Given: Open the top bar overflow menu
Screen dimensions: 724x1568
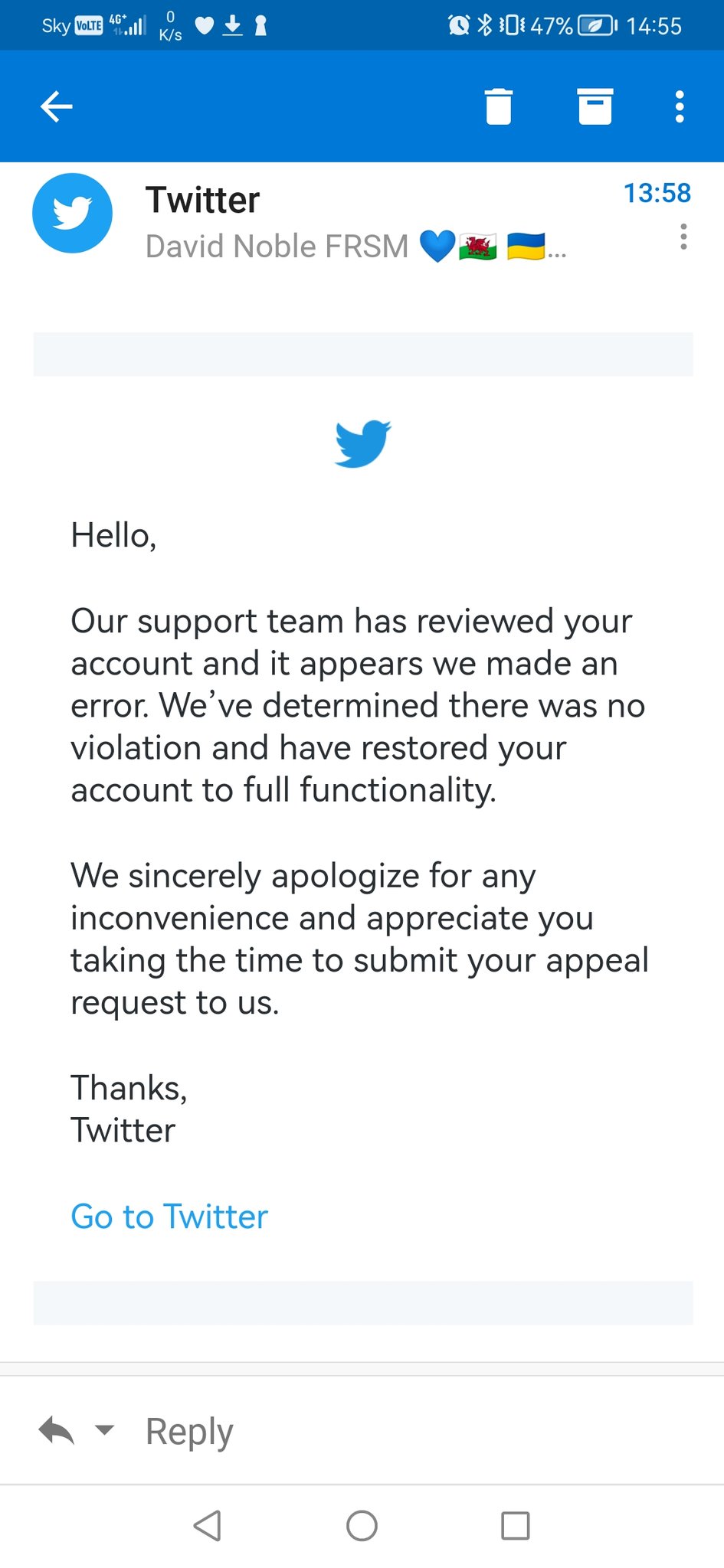Looking at the screenshot, I should coord(680,106).
